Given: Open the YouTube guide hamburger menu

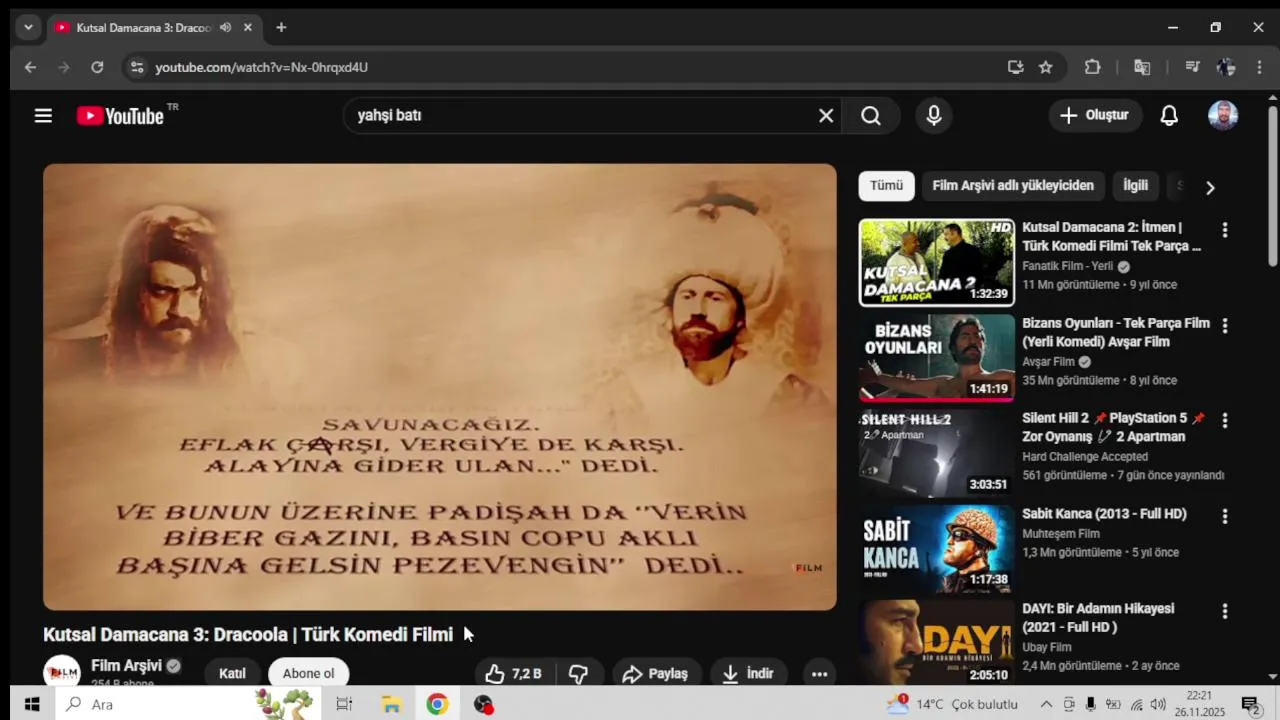Looking at the screenshot, I should pos(43,116).
